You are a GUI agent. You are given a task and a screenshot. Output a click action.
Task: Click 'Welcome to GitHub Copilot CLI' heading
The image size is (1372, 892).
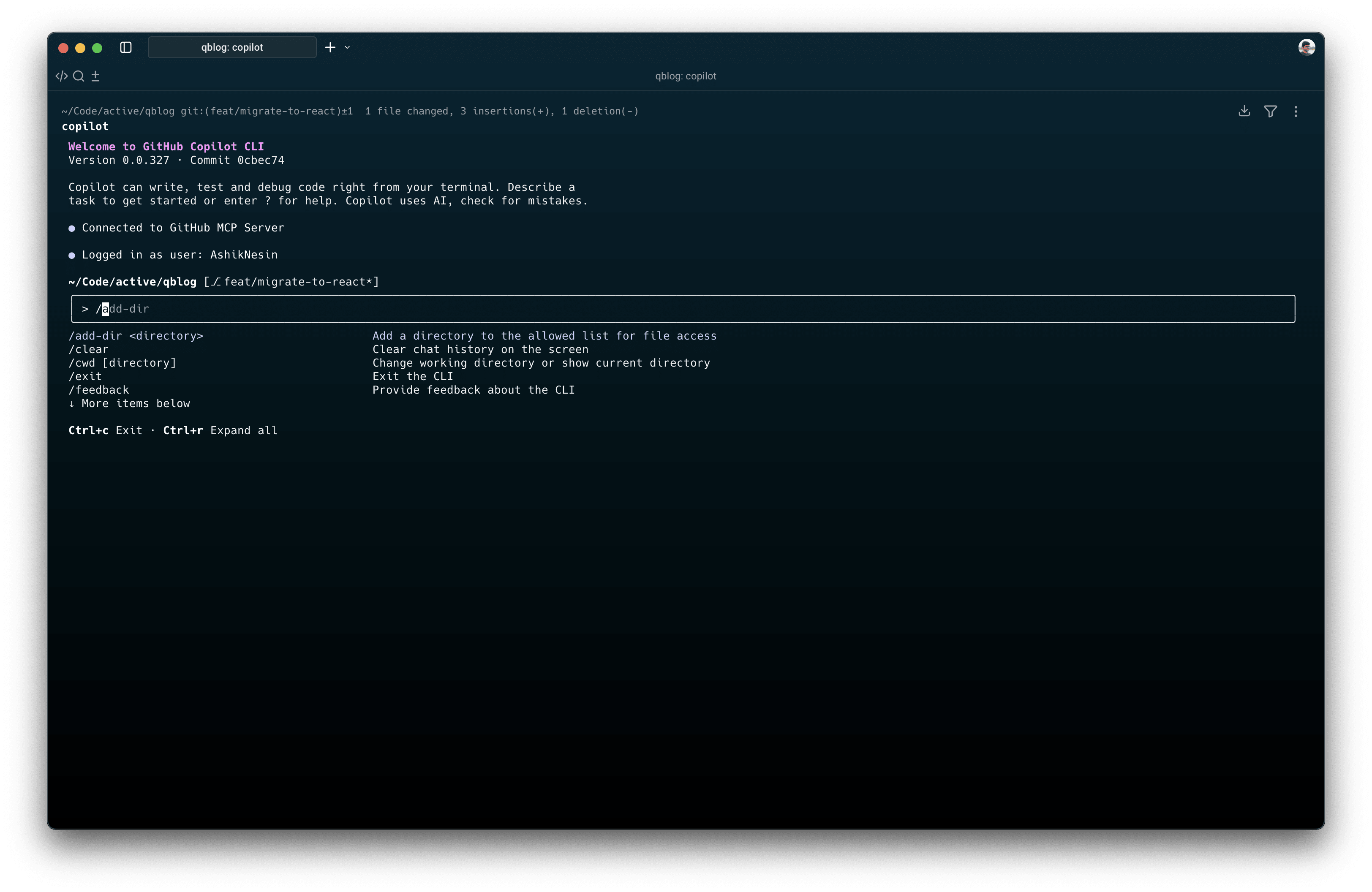(166, 147)
